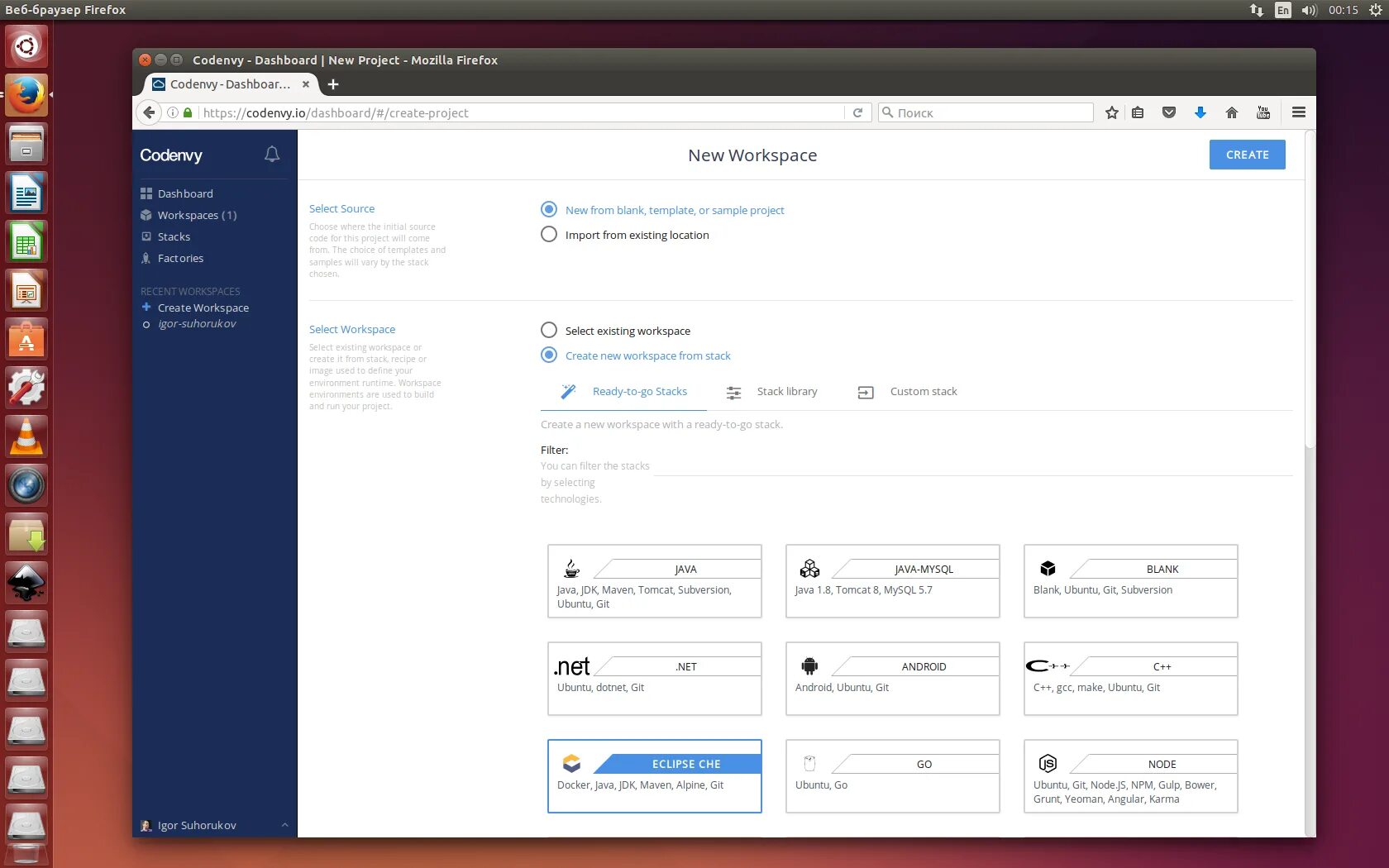Click the YouTube toolbar icon

pyautogui.click(x=1263, y=112)
